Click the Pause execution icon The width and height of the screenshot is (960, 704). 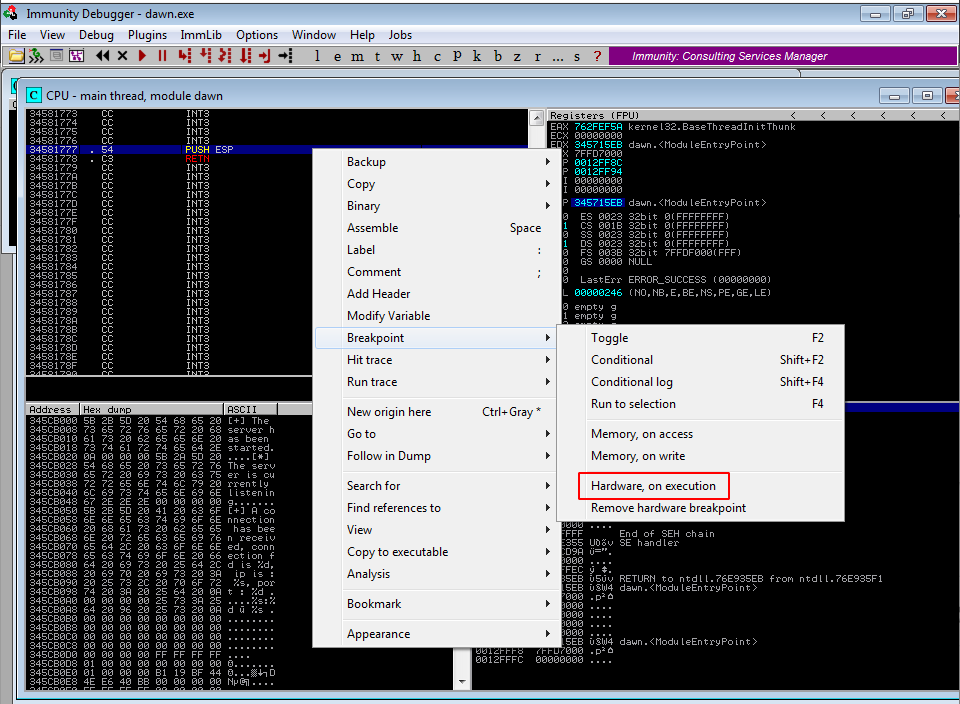[162, 56]
